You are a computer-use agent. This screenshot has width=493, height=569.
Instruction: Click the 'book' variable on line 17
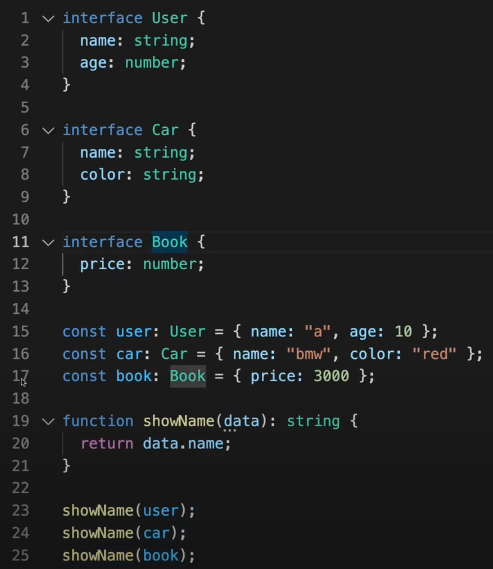click(x=134, y=376)
